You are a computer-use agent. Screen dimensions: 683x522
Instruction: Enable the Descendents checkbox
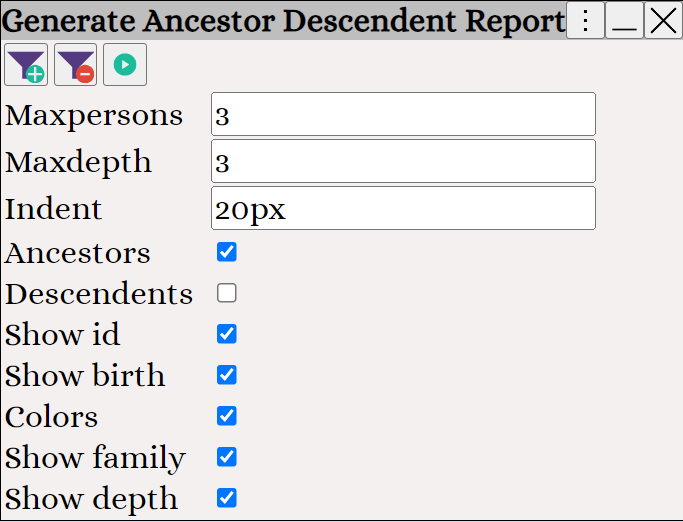point(227,293)
